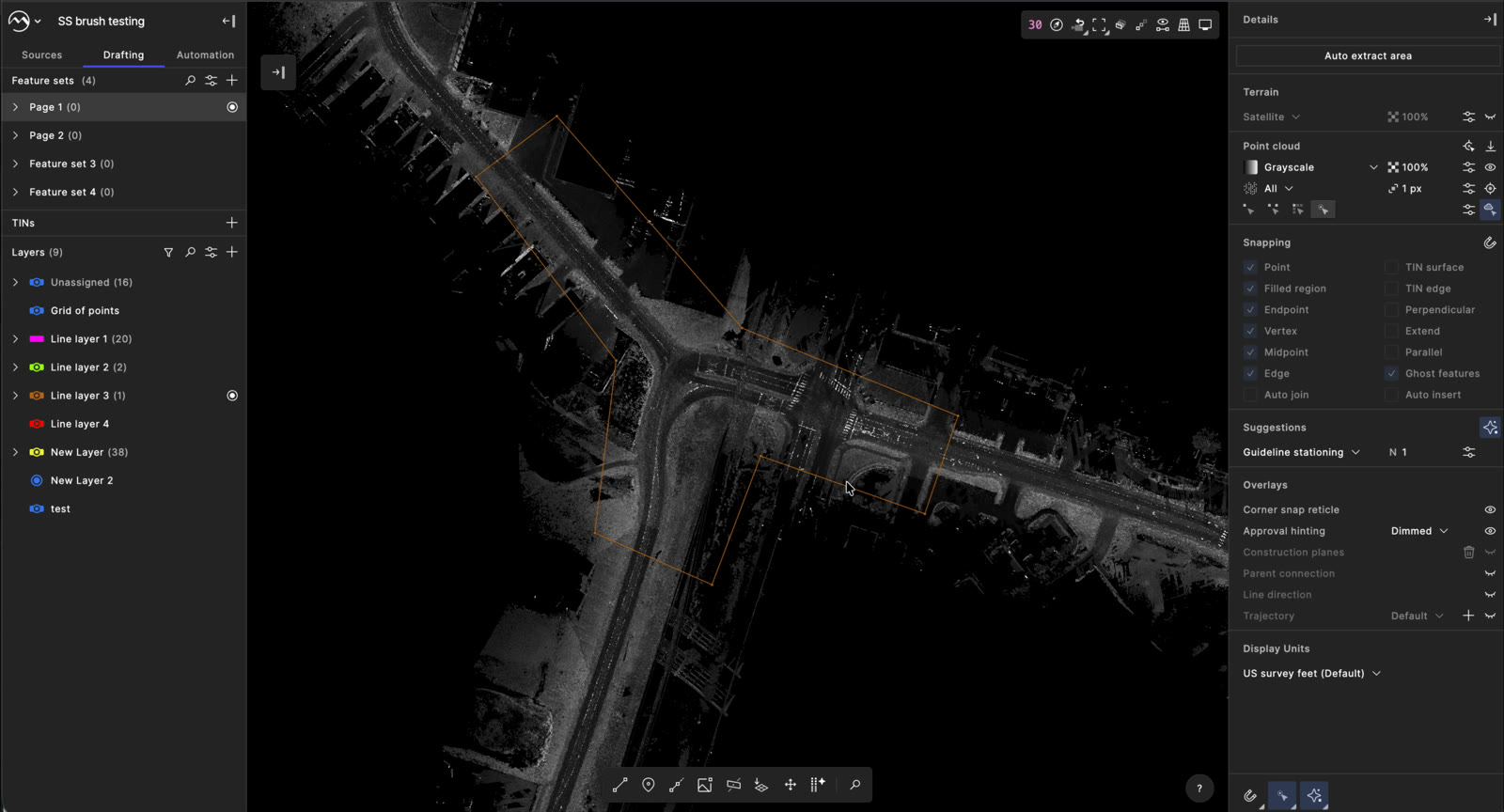Image resolution: width=1504 pixels, height=812 pixels.
Task: Click the magenta Line layer 1 color swatch
Action: coord(37,338)
